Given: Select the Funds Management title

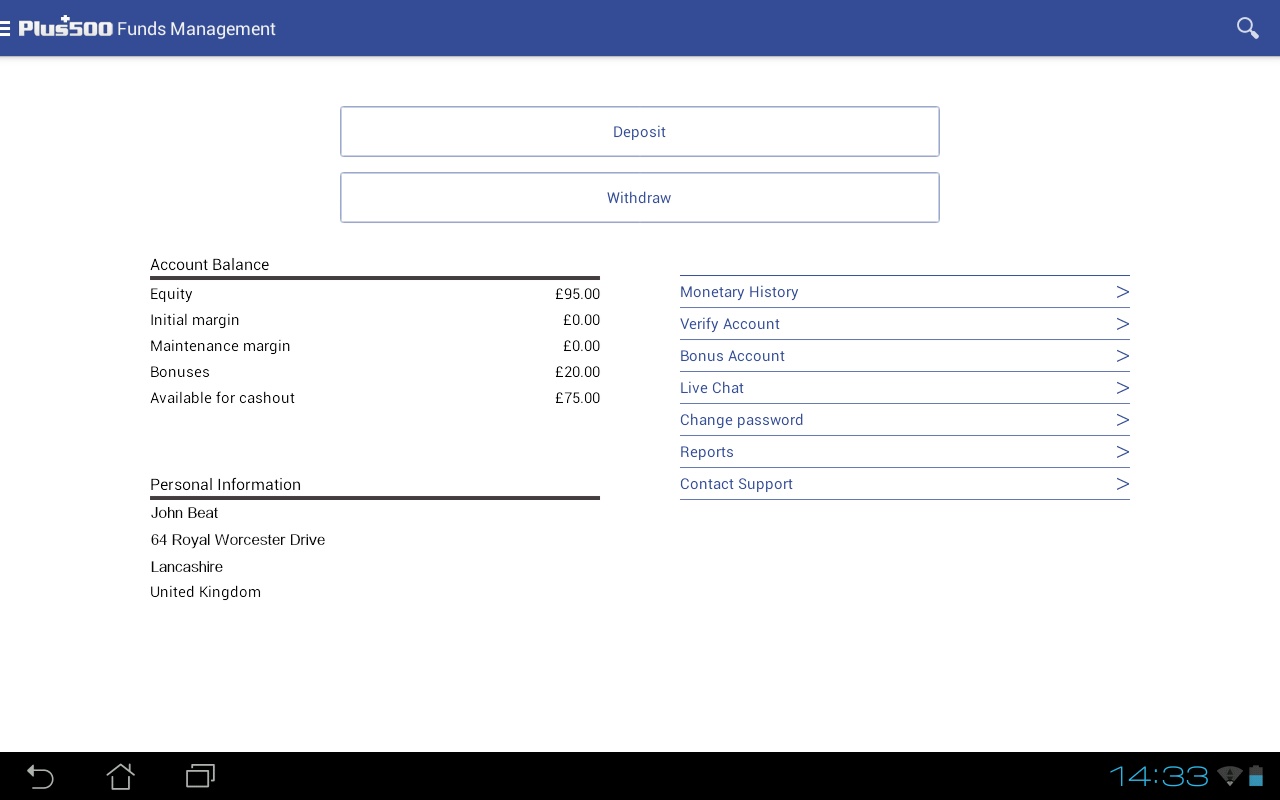Looking at the screenshot, I should coord(196,29).
